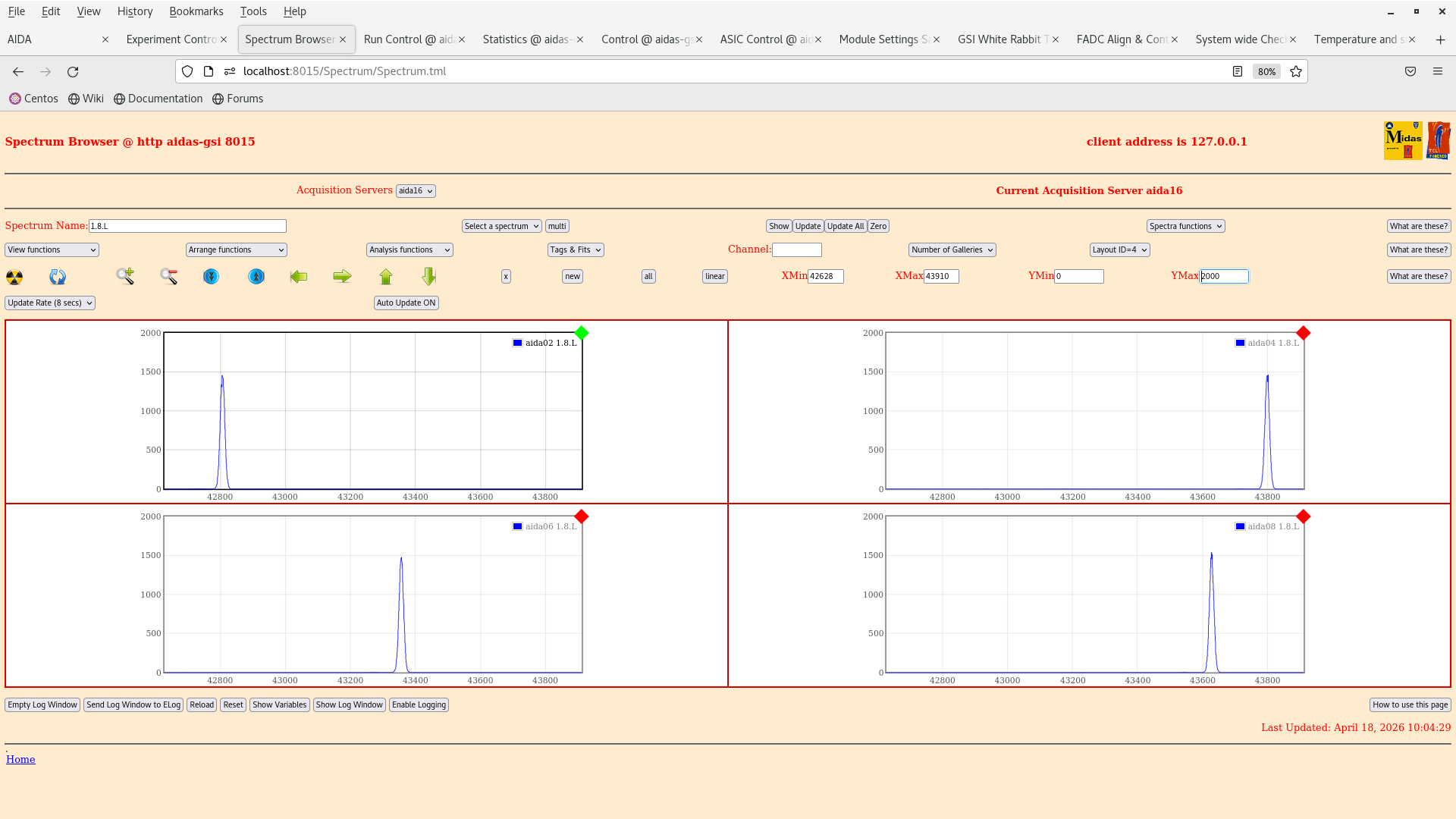Toggle the Auto Update ON button
Image resolution: width=1456 pixels, height=819 pixels.
coord(406,303)
